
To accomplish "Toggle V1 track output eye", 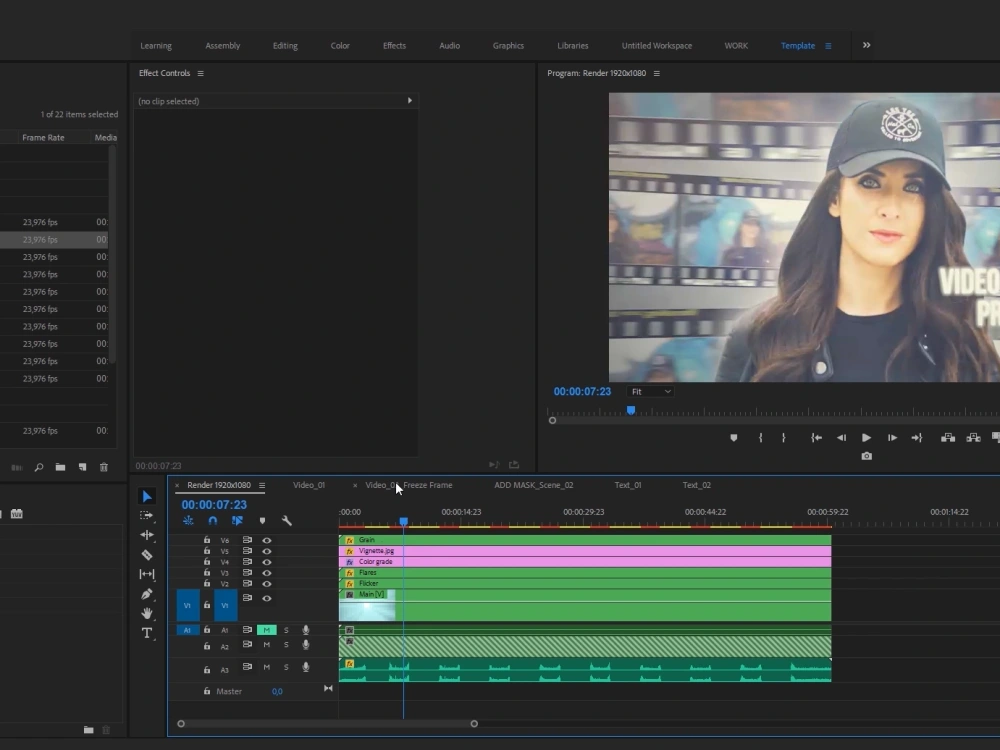I will (267, 598).
